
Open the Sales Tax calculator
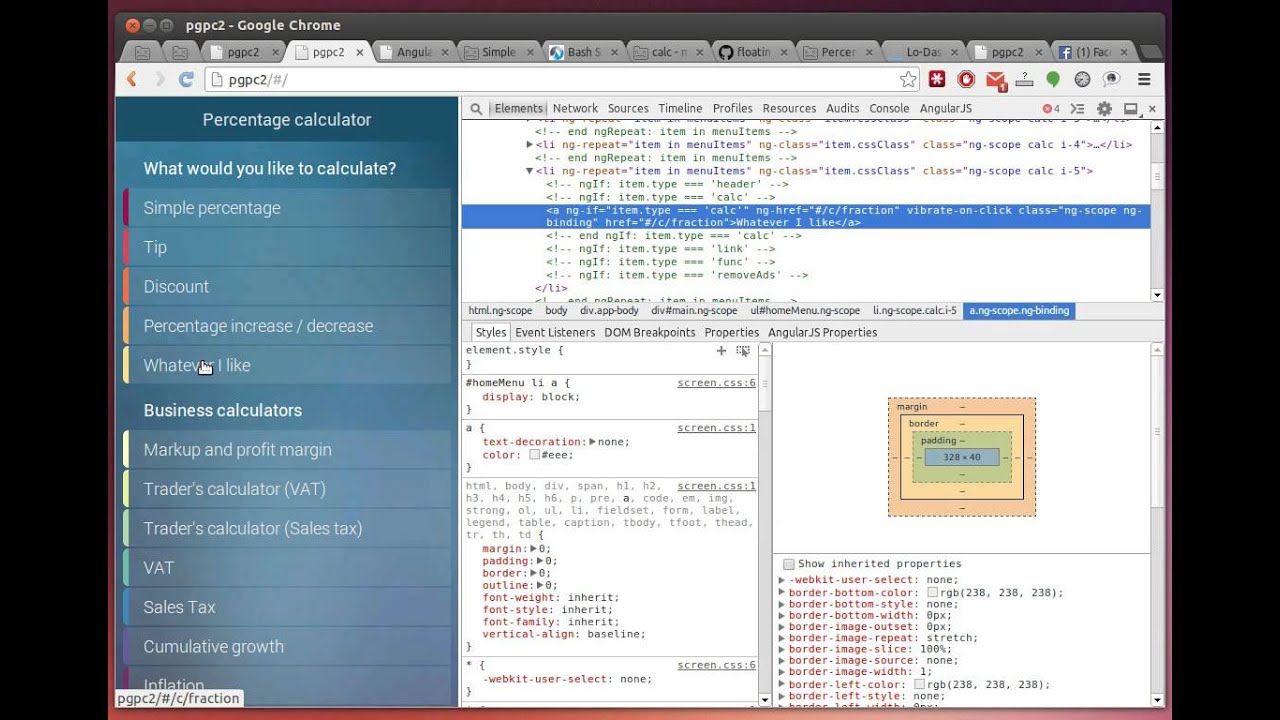(287, 607)
